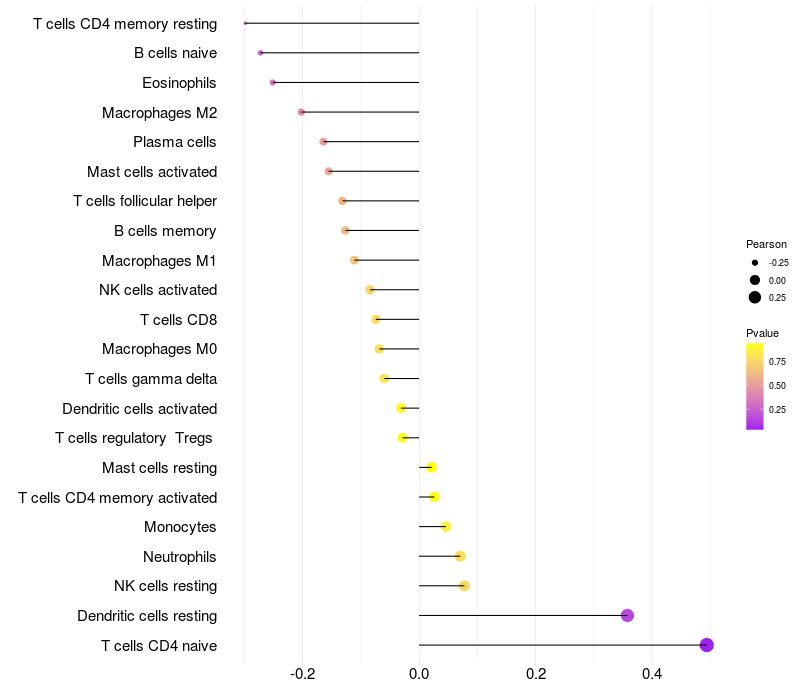Click the T cells CD4 naive data point
This screenshot has width=800, height=700.
click(706, 645)
